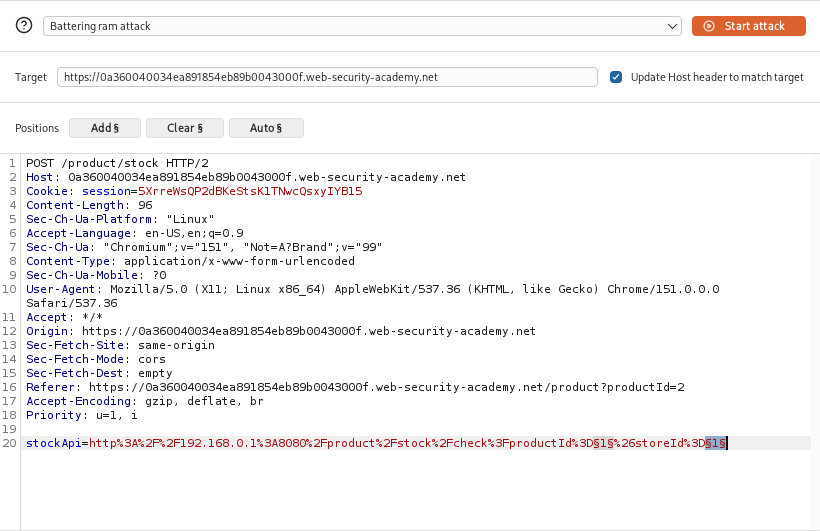Click the Sec-Ch-Ua "Chromium" header line
The height and width of the screenshot is (531, 820).
click(204, 247)
